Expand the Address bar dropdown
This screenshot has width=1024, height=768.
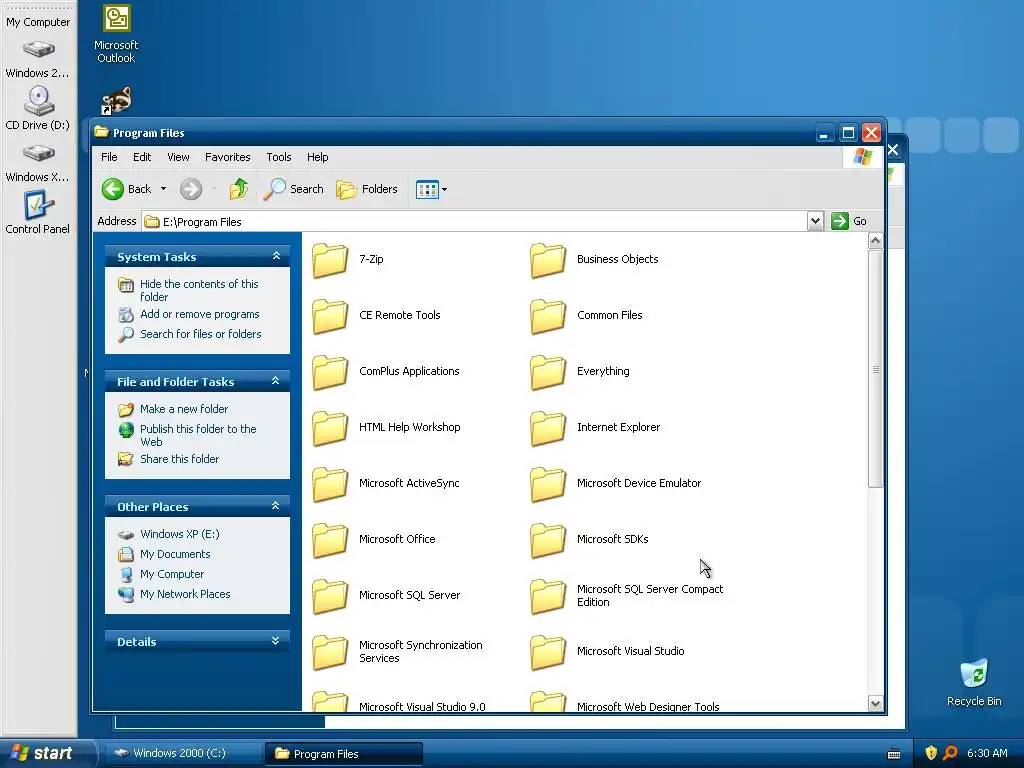815,221
